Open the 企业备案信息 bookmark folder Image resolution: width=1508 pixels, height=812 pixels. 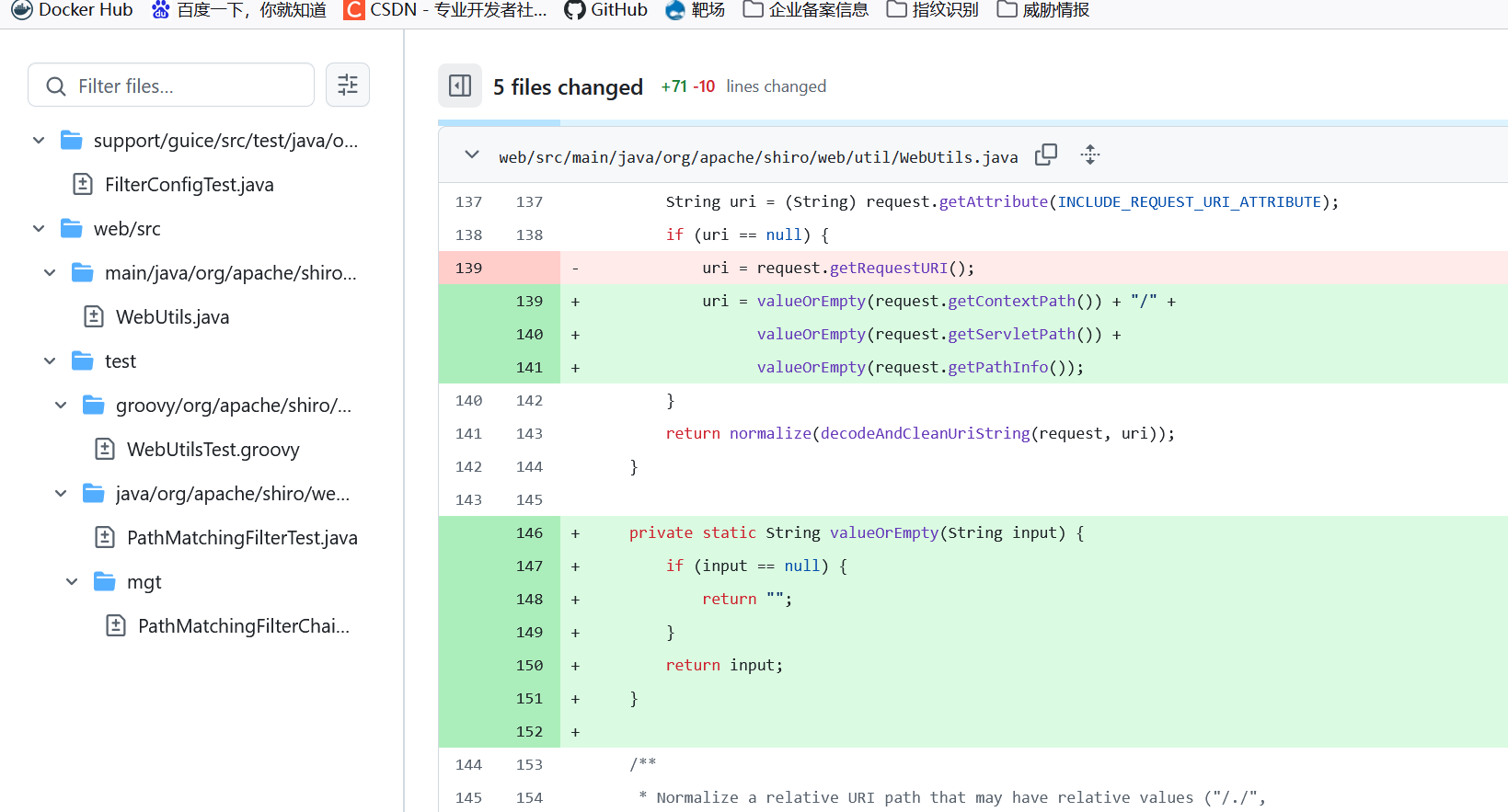[x=806, y=9]
